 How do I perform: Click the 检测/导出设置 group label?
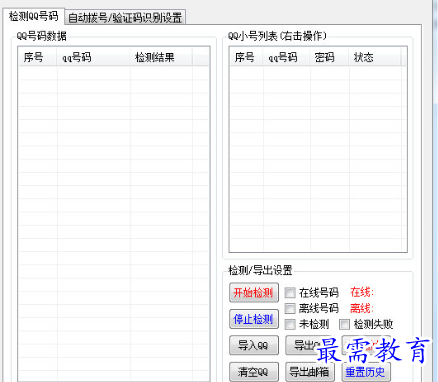[x=260, y=270]
